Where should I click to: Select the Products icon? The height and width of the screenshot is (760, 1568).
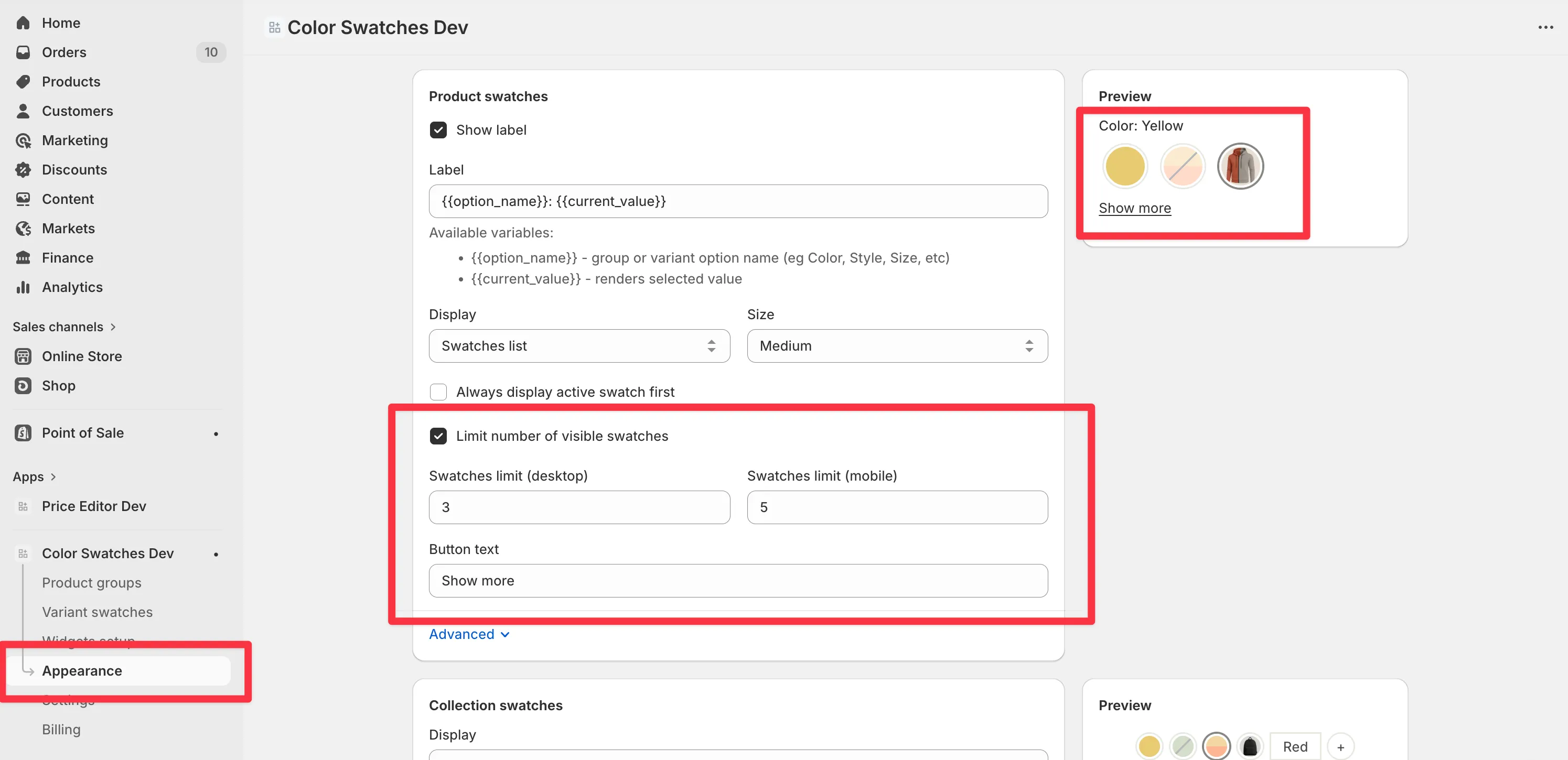click(23, 82)
